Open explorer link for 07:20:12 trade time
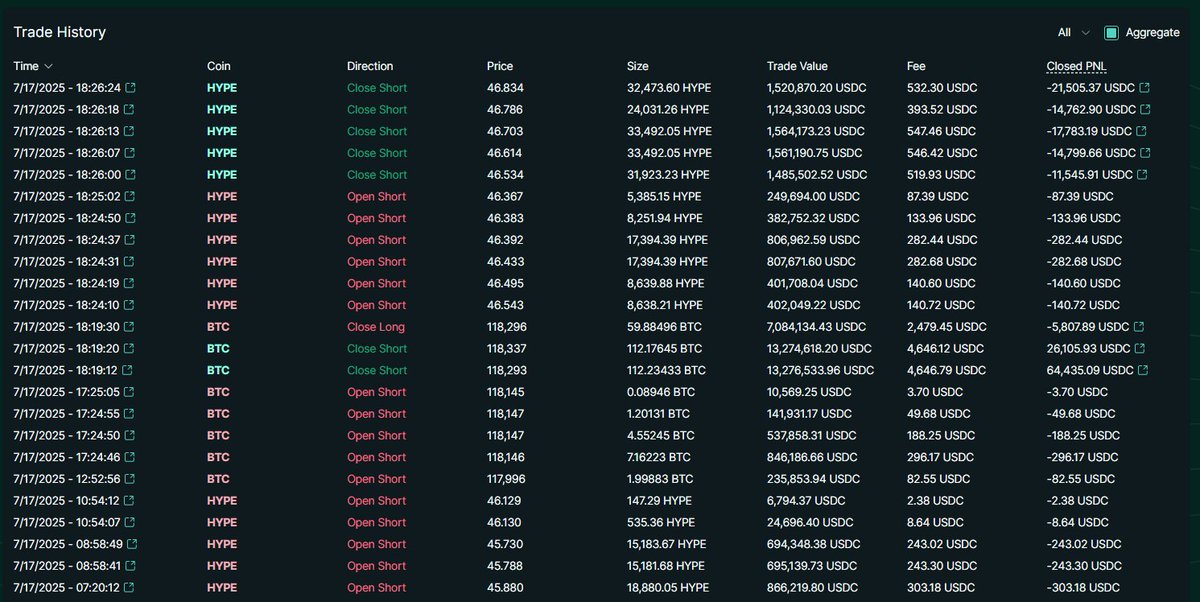The width and height of the screenshot is (1200, 602). [129, 588]
